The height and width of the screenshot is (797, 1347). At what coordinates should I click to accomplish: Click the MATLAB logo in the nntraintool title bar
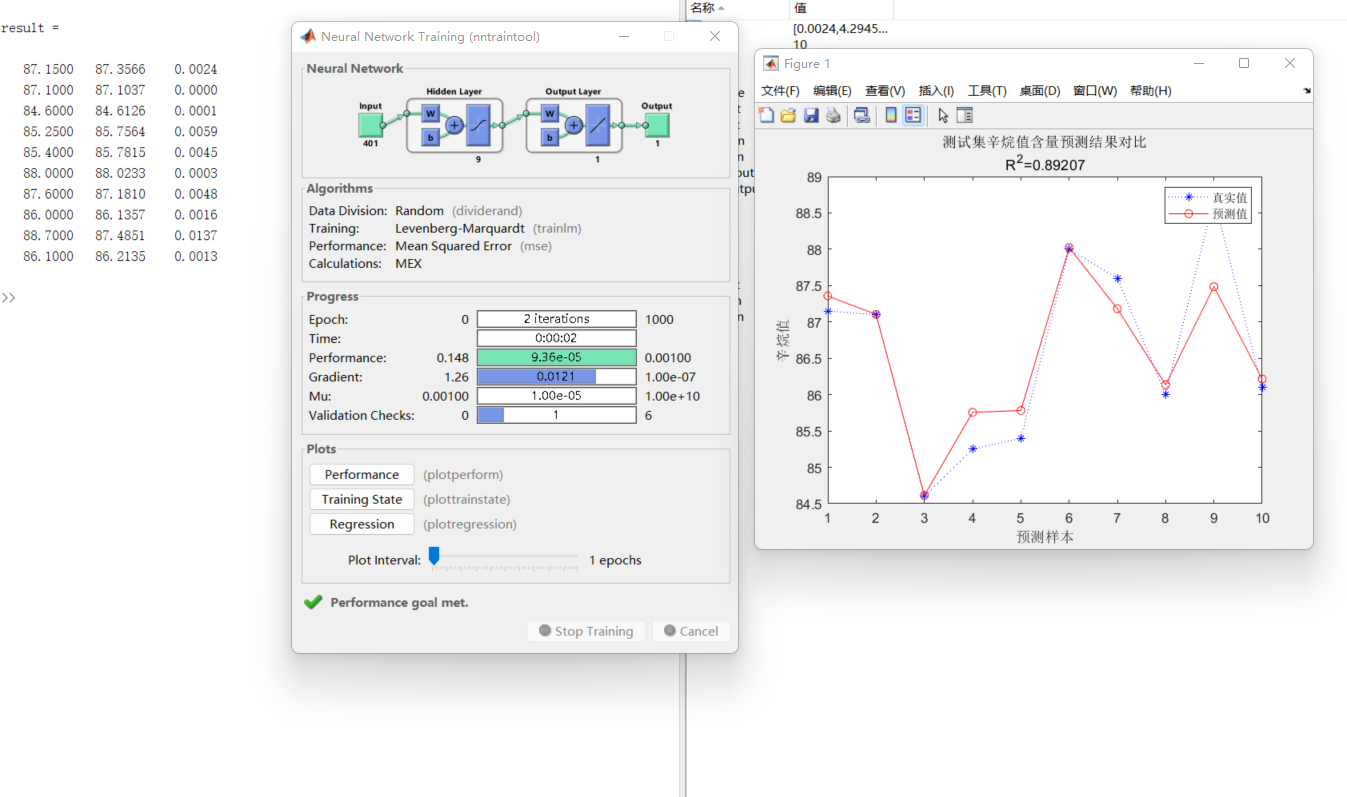click(308, 36)
